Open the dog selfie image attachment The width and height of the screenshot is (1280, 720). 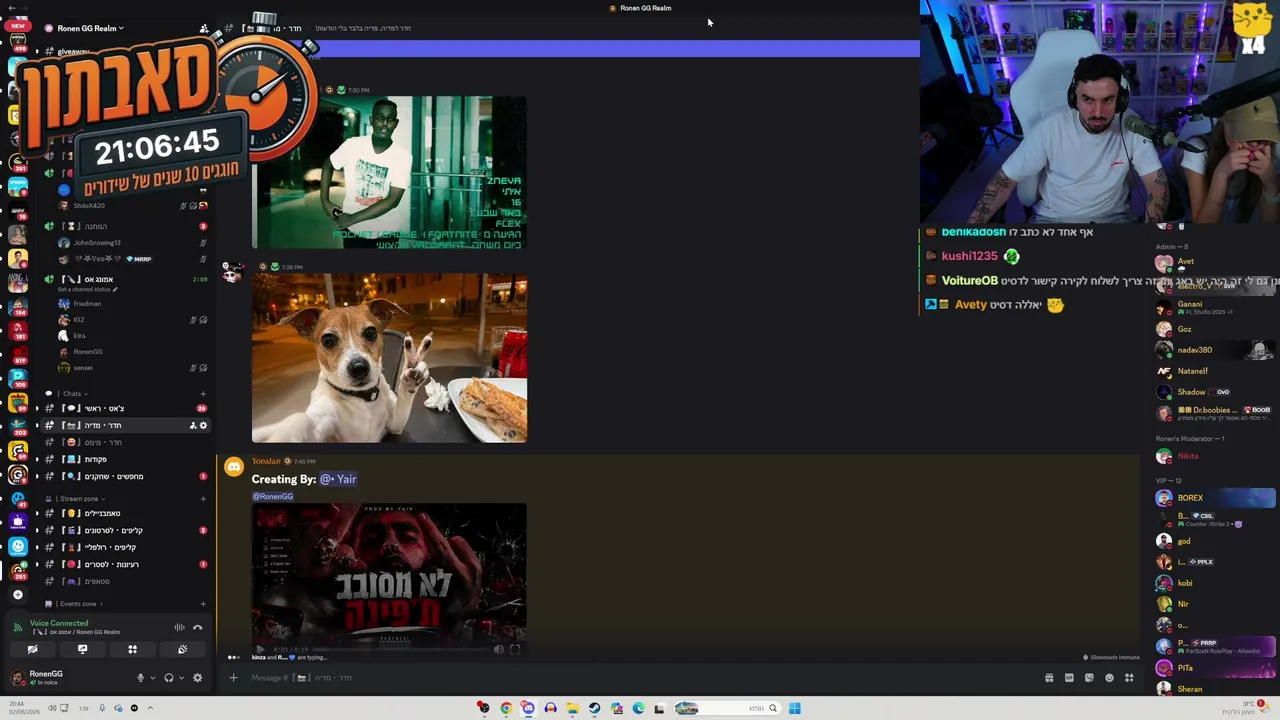point(390,358)
